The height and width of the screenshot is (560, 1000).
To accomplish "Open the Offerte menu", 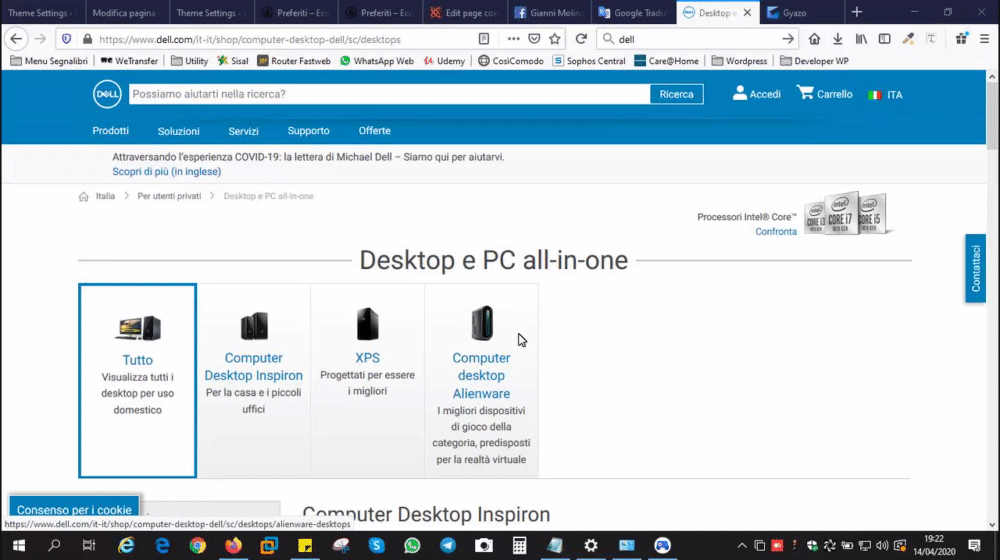I will (x=374, y=131).
